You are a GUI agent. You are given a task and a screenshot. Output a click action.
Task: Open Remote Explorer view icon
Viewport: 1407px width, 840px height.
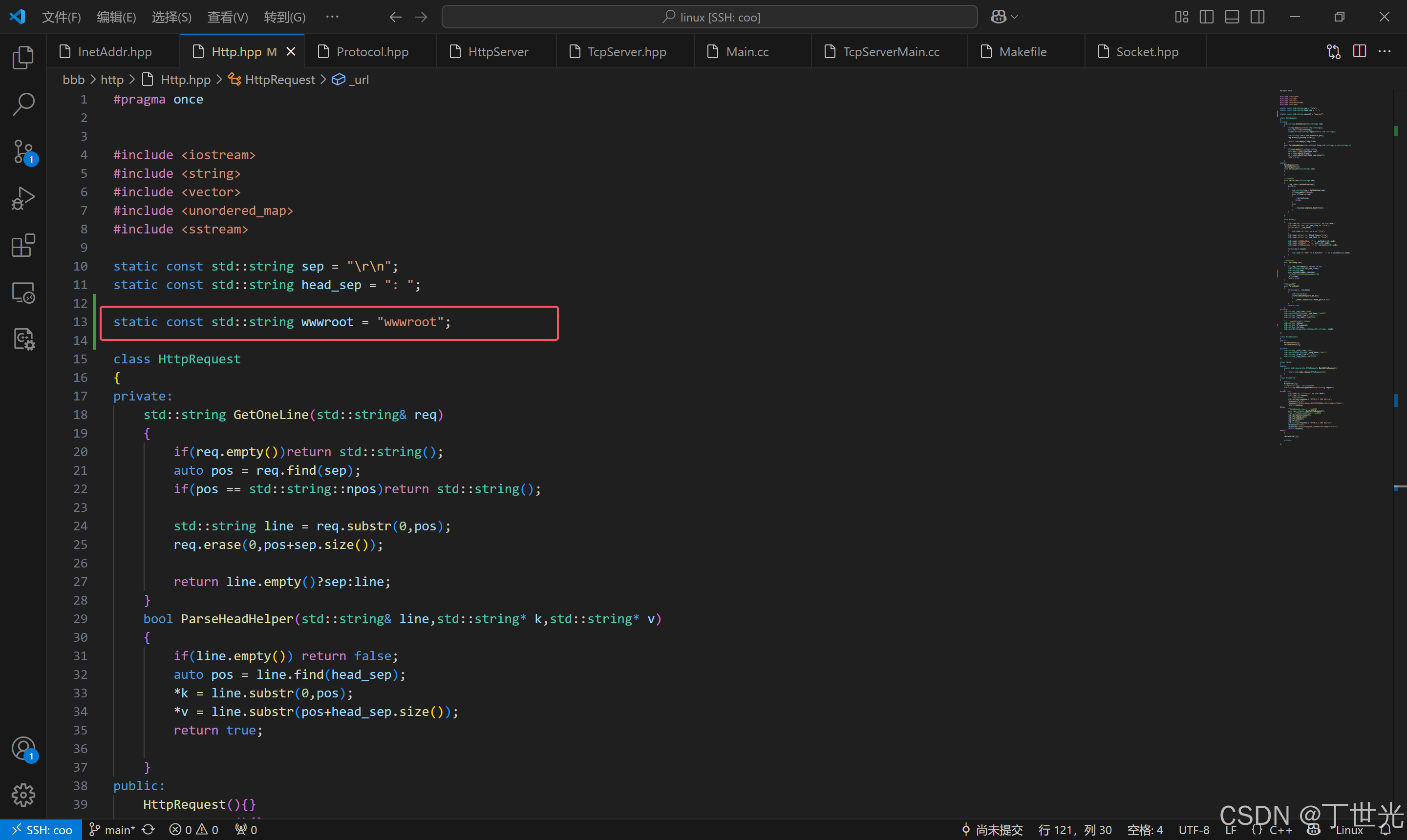(x=22, y=293)
